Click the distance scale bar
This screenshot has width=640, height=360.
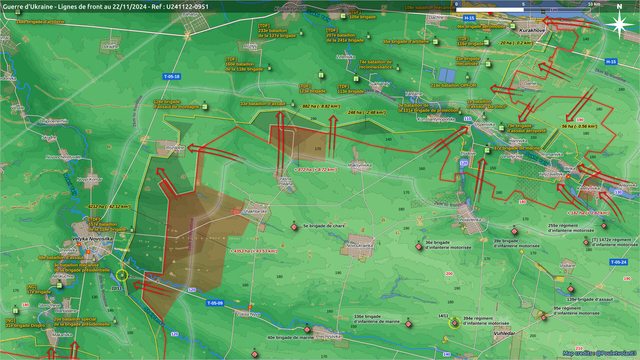(x=524, y=9)
